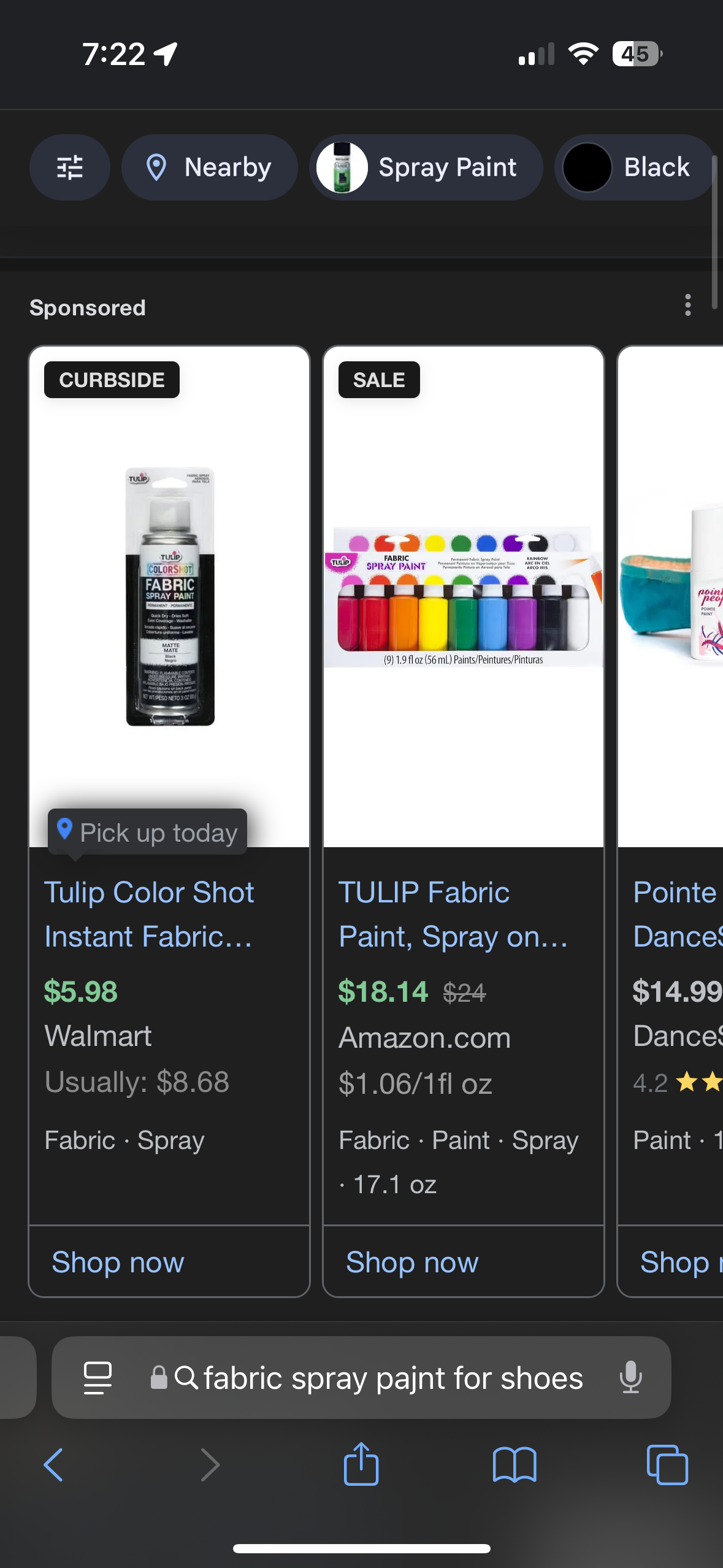Go back with Safari back arrow

(54, 1465)
